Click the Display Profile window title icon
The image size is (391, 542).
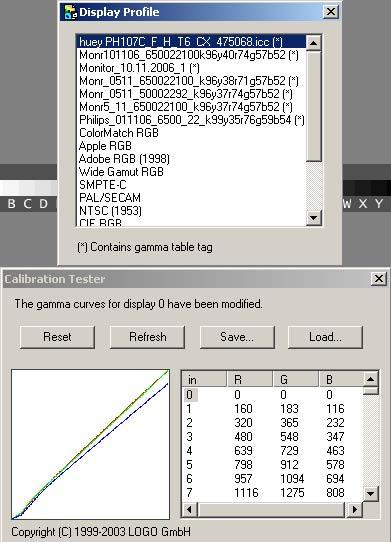pyautogui.click(x=71, y=12)
